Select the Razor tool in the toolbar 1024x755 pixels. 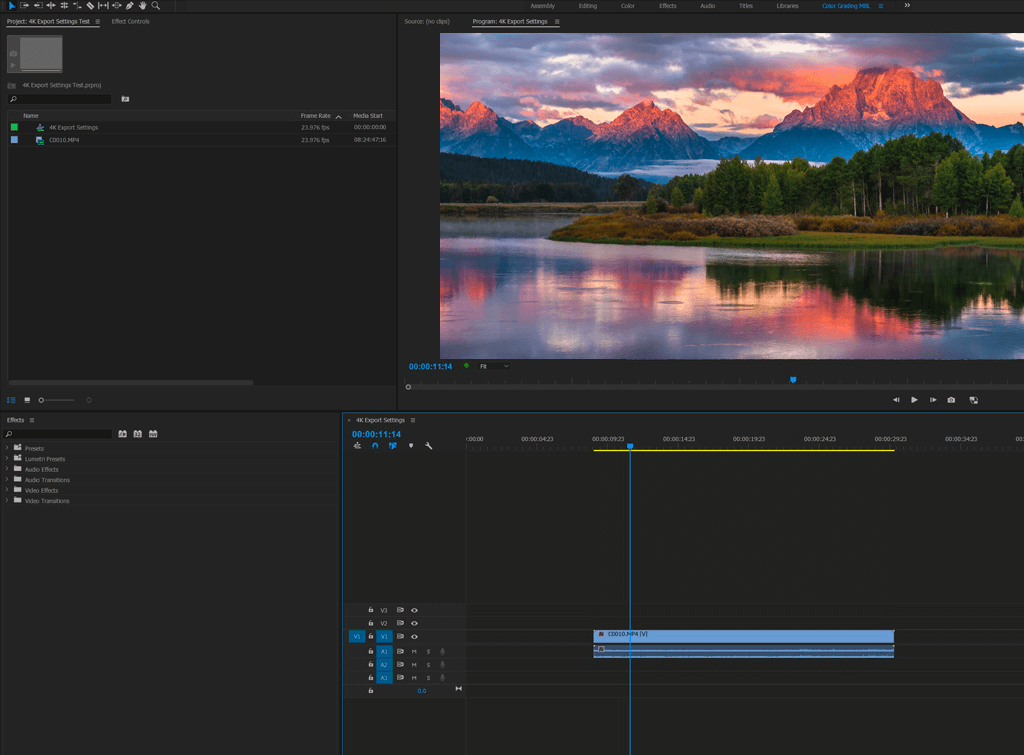pos(90,6)
